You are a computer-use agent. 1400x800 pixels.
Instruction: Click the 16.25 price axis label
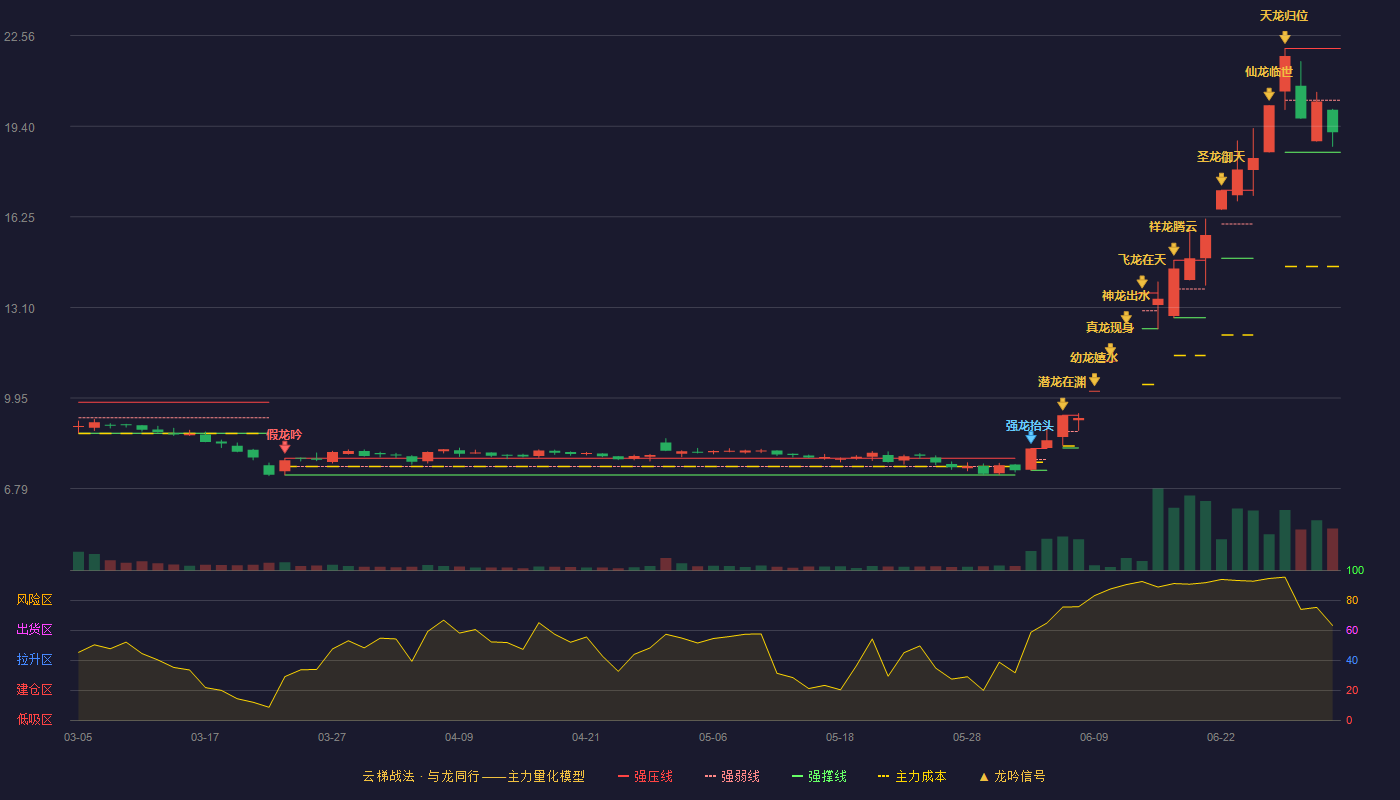pos(20,217)
